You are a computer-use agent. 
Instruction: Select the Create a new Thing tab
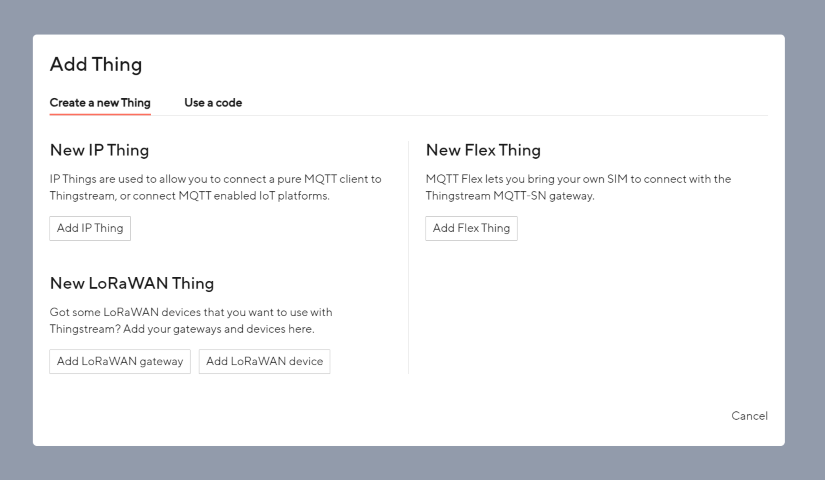(100, 103)
